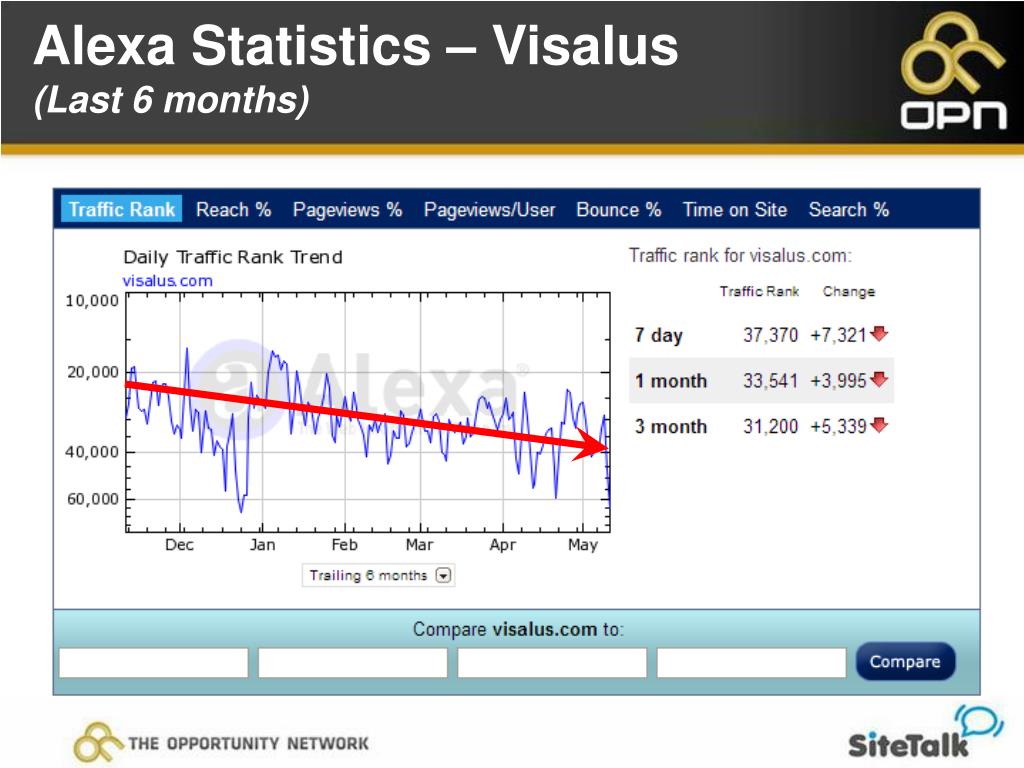
Task: Click the visalus.com chart link
Action: tap(168, 281)
